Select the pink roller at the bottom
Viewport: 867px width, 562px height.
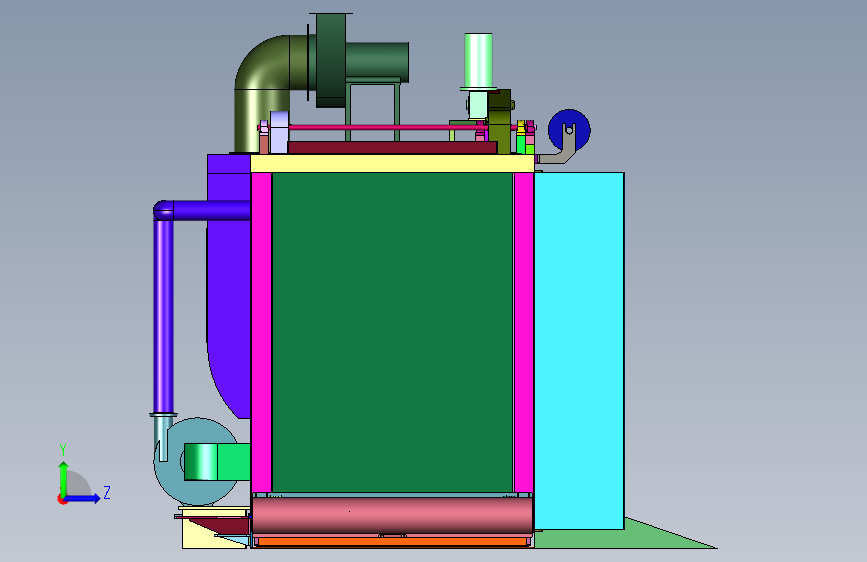(392, 515)
